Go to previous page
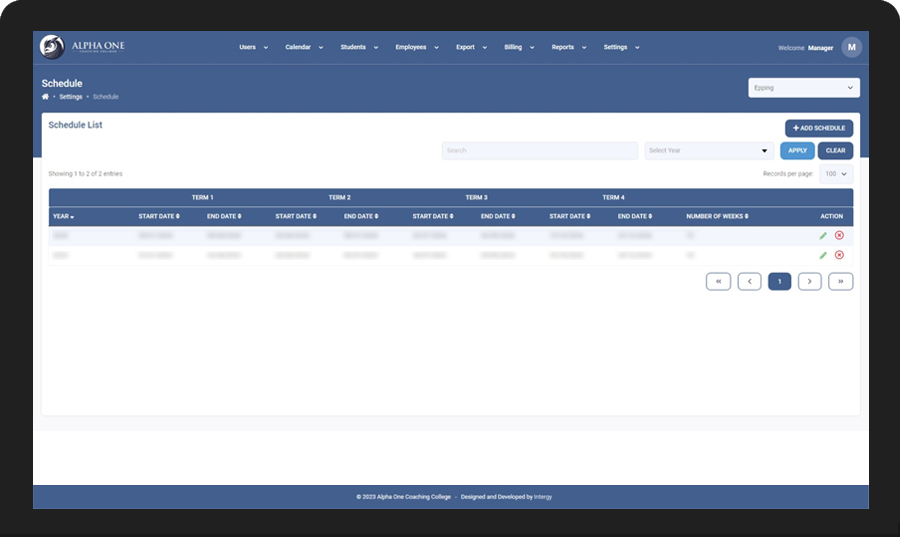This screenshot has width=900, height=537. (x=749, y=281)
